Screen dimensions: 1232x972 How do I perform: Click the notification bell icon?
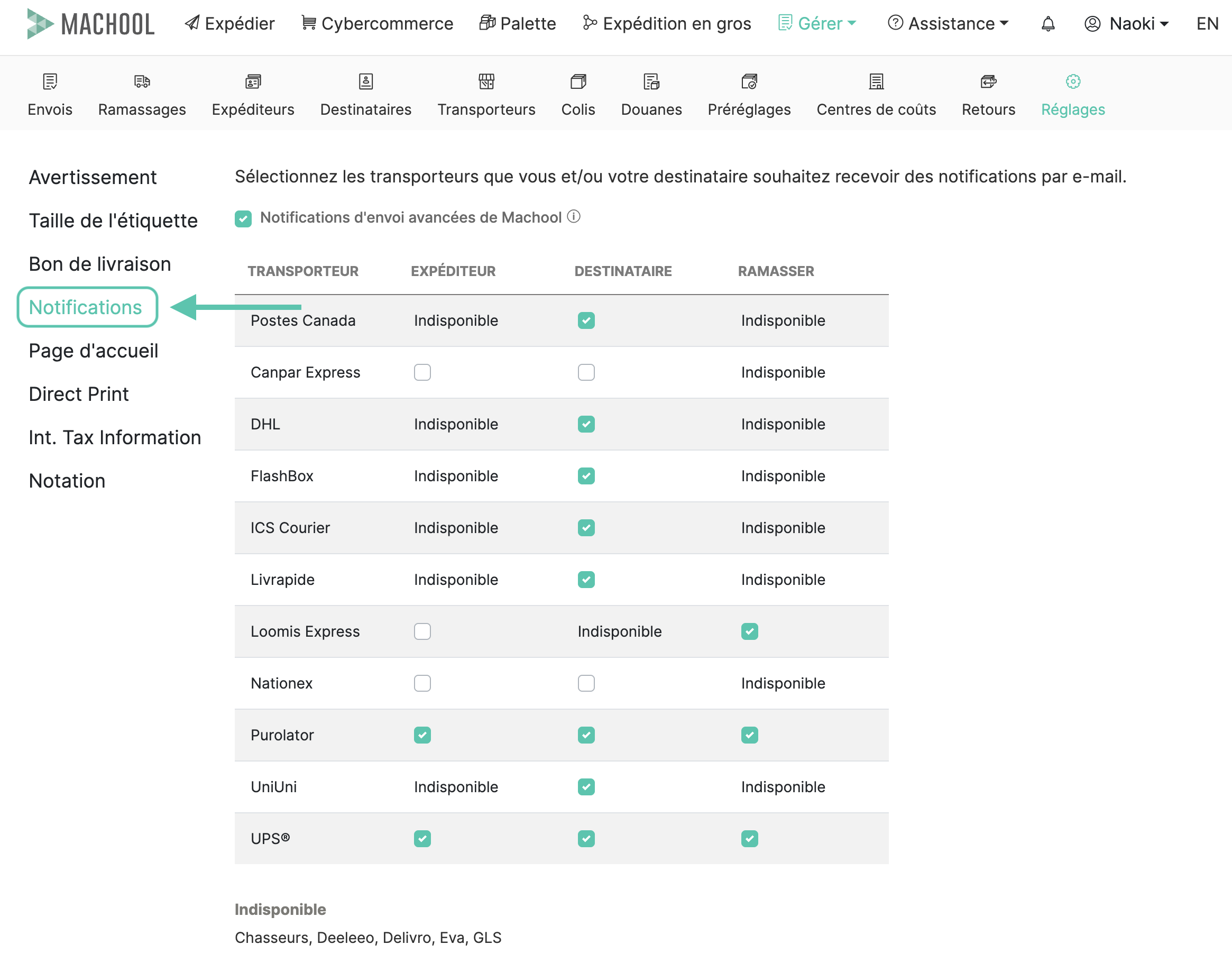(x=1047, y=24)
